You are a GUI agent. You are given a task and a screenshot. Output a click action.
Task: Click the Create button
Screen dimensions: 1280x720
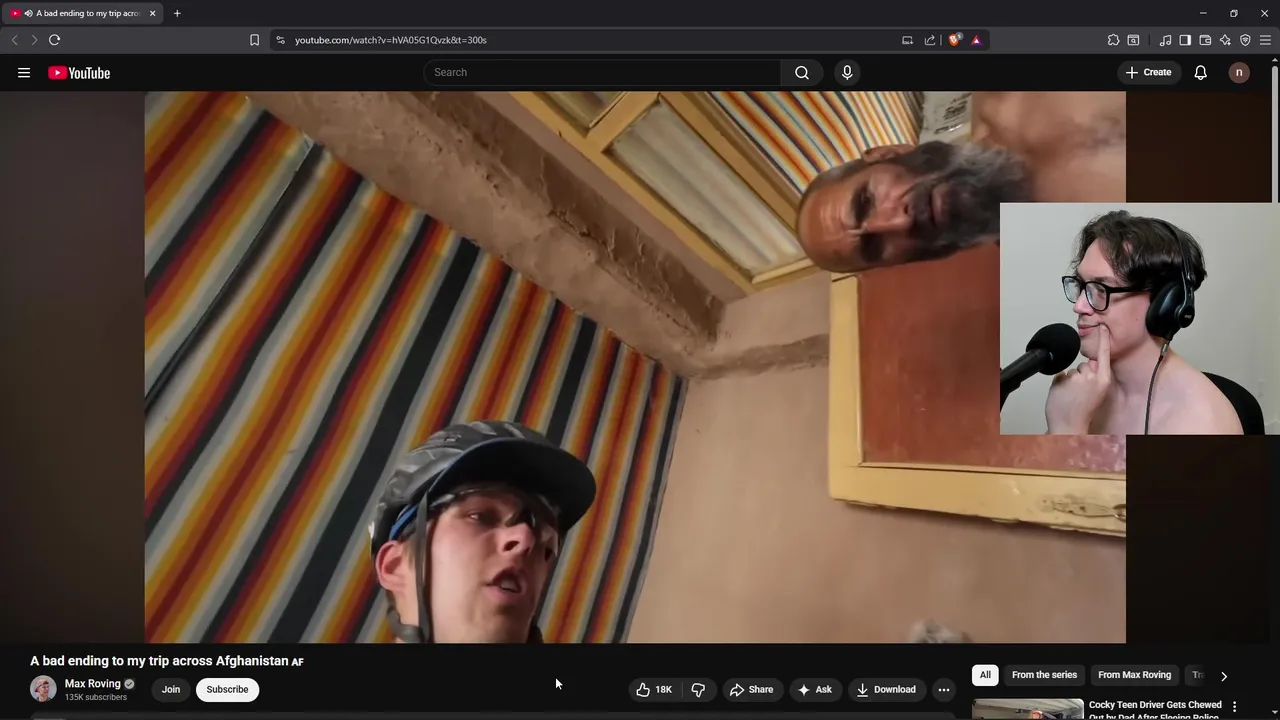coord(1148,72)
